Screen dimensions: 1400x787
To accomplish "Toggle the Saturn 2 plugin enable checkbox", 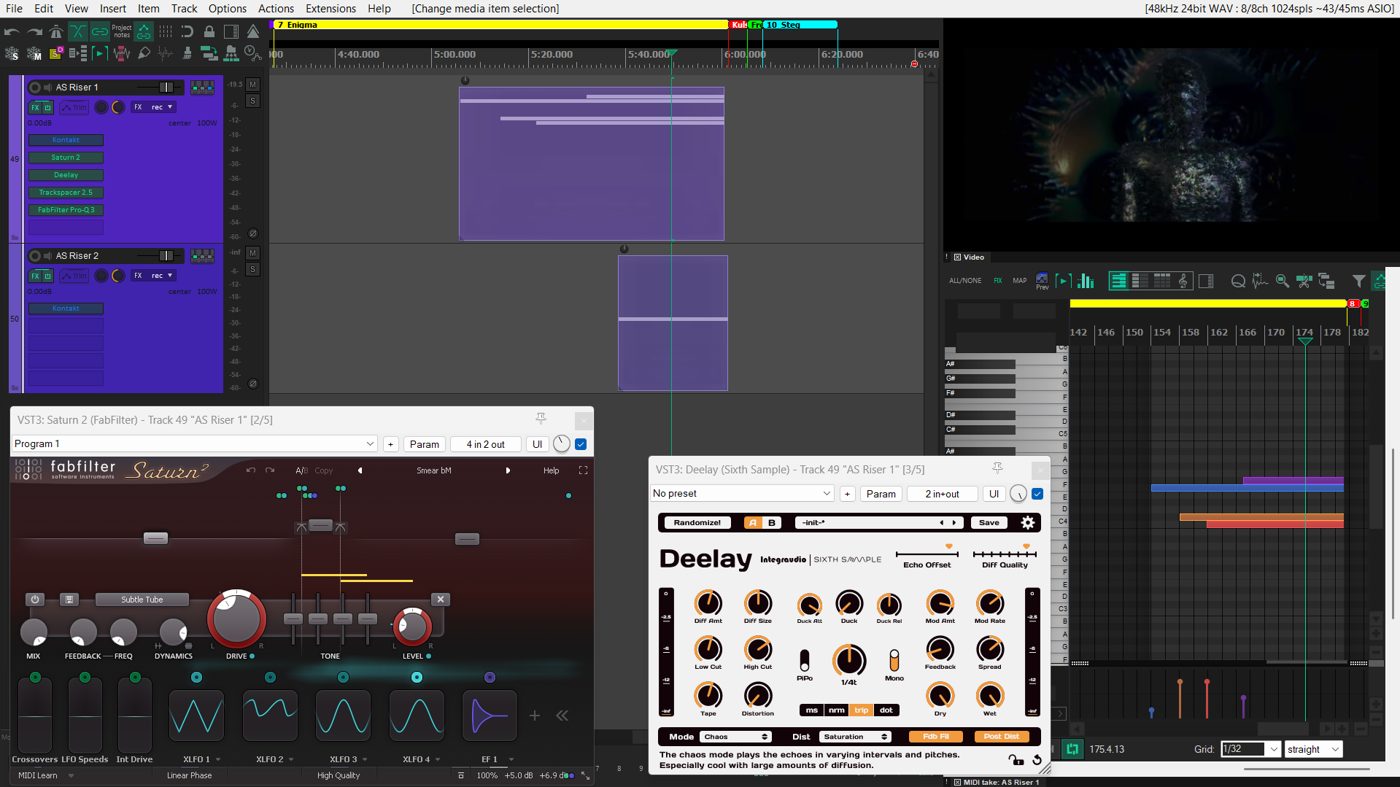I will (x=580, y=444).
